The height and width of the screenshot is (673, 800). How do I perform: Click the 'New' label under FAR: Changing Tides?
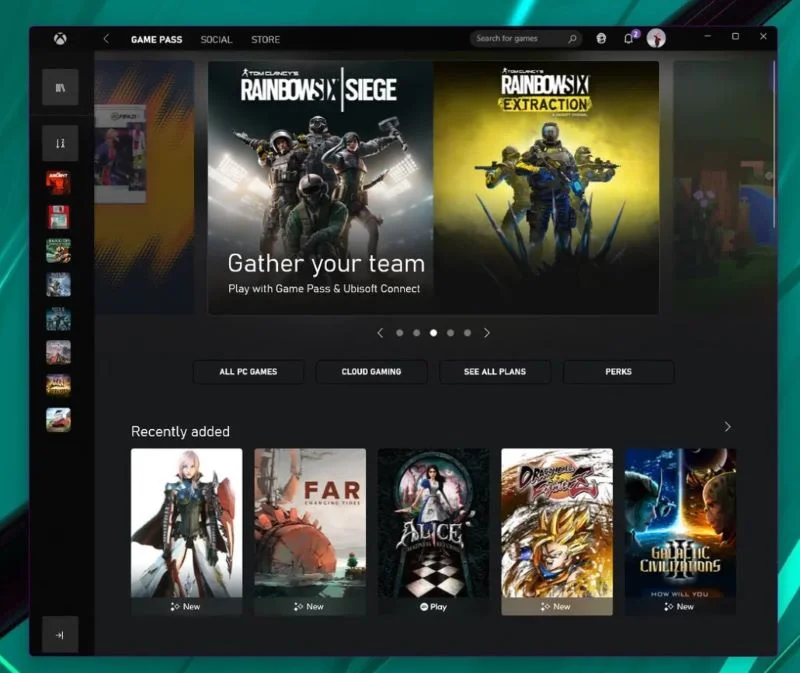(309, 607)
